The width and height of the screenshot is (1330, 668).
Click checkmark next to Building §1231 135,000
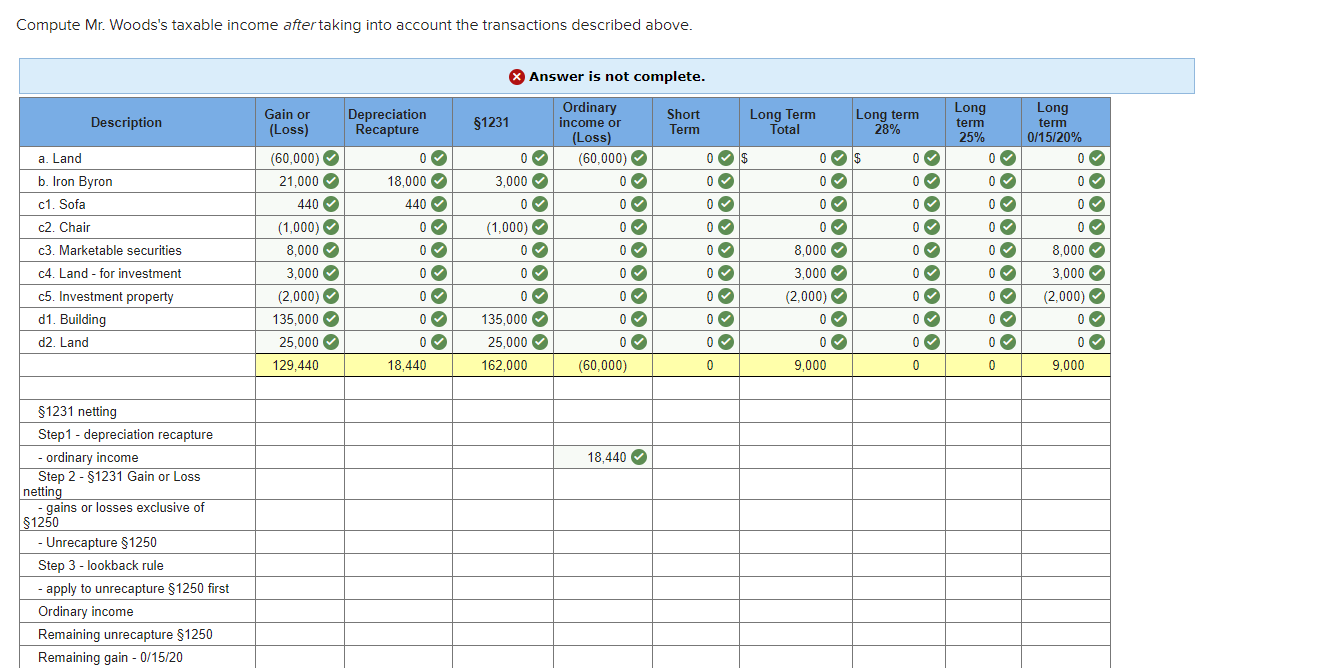click(539, 319)
